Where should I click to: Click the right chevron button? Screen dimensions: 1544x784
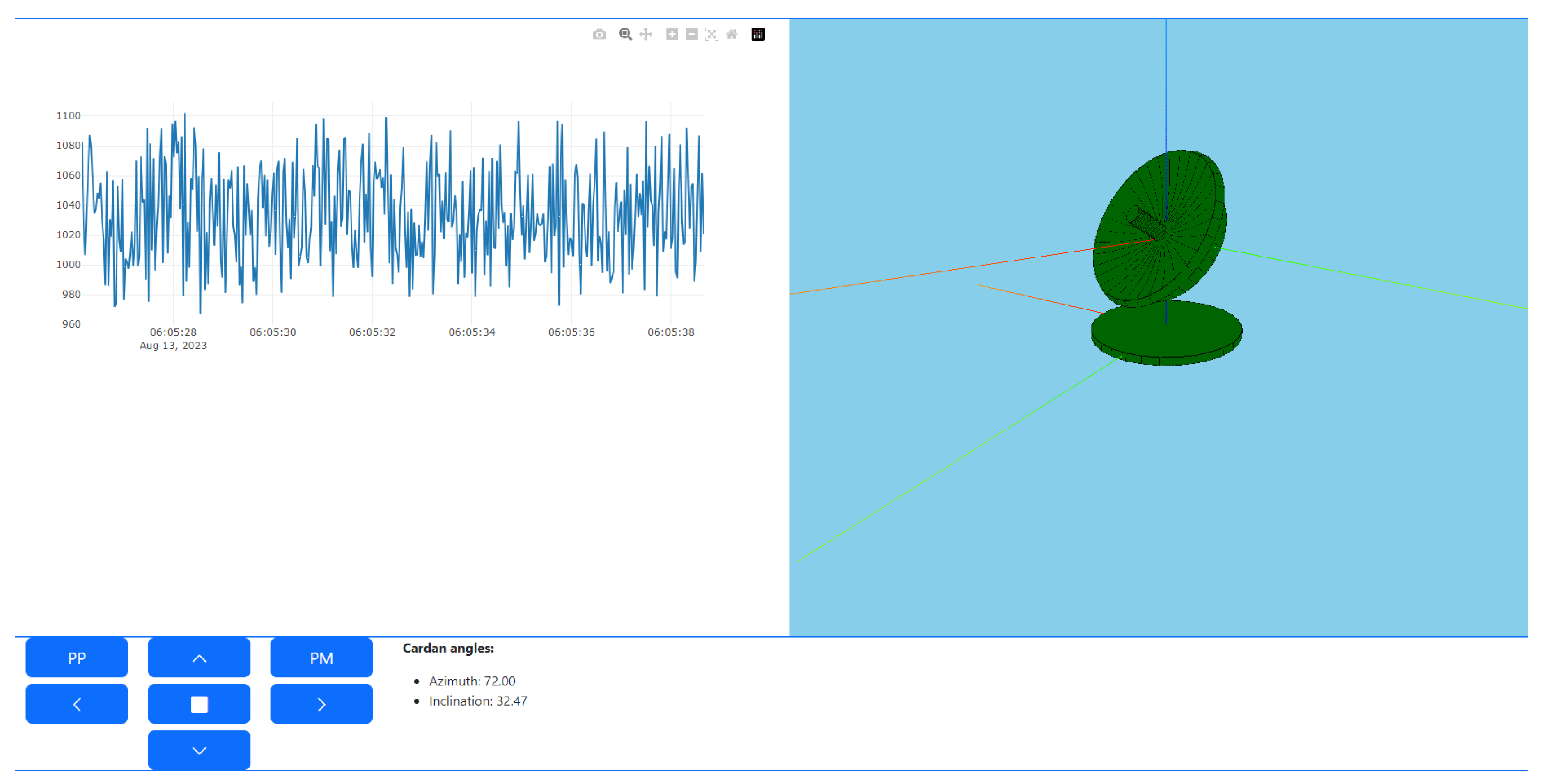click(321, 704)
